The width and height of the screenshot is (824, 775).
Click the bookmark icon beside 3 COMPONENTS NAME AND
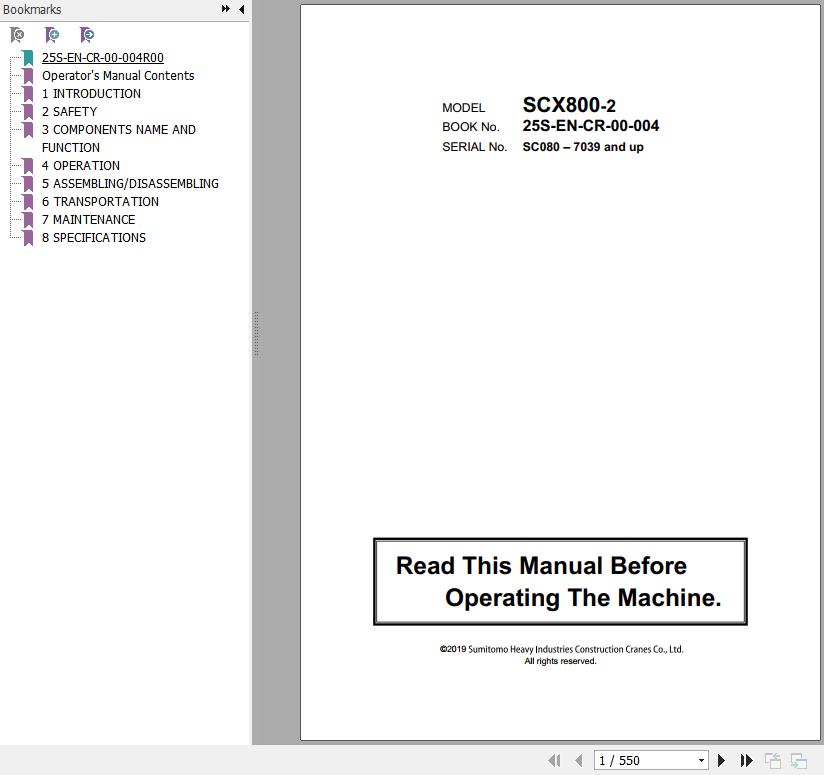point(28,130)
